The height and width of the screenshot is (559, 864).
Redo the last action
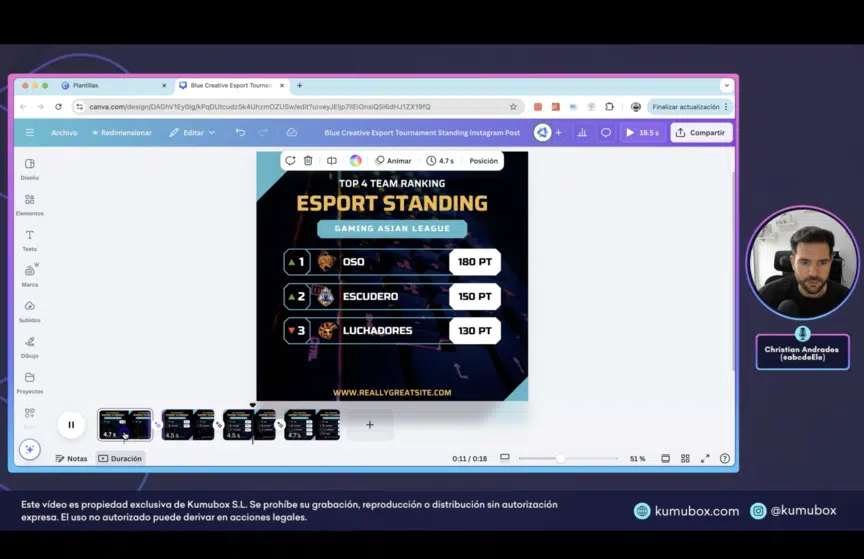click(x=263, y=132)
